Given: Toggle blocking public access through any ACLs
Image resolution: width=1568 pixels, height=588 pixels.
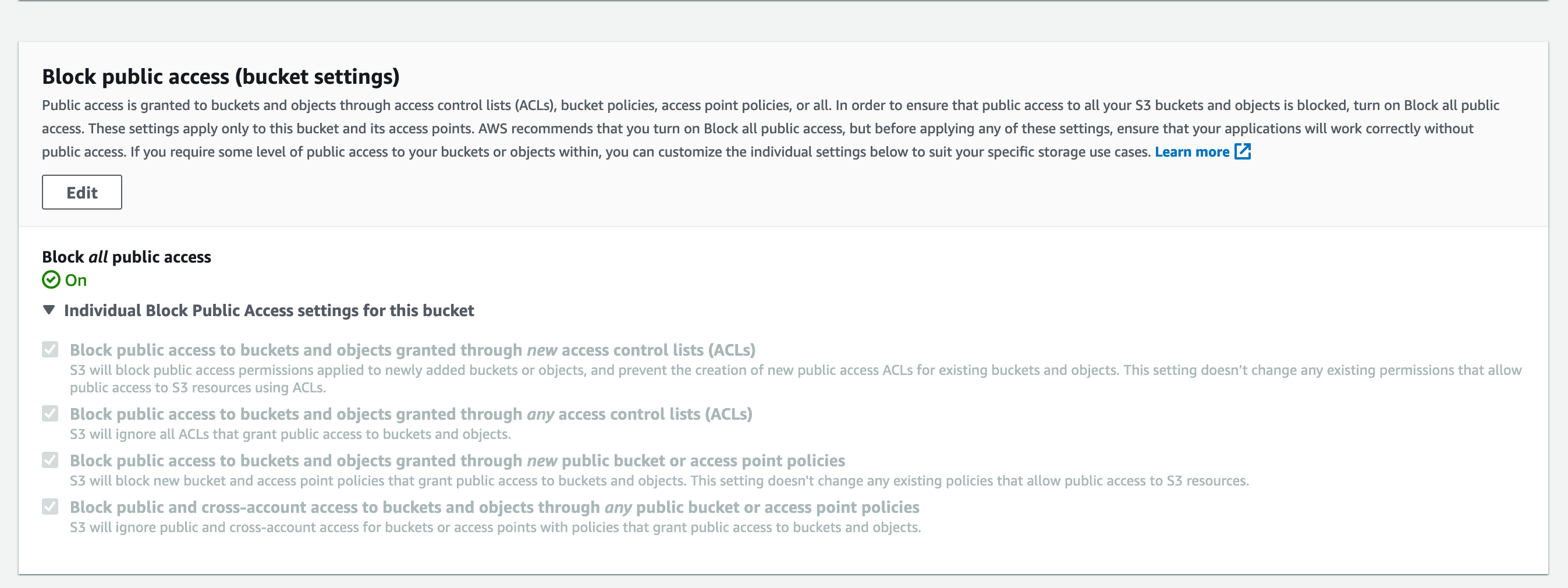Looking at the screenshot, I should pos(50,413).
